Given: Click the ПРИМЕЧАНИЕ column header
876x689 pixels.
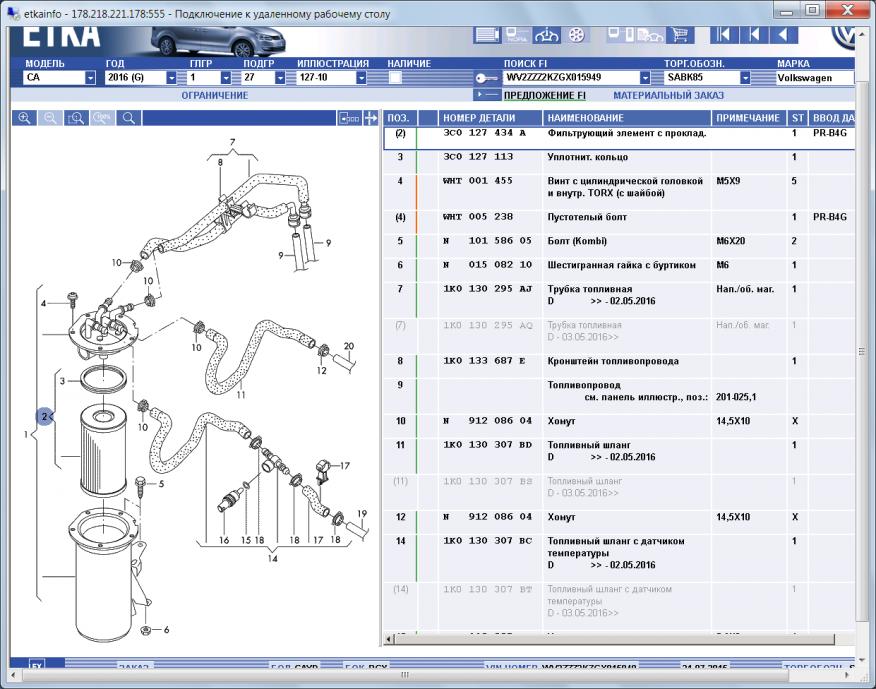Looking at the screenshot, I should pyautogui.click(x=748, y=118).
